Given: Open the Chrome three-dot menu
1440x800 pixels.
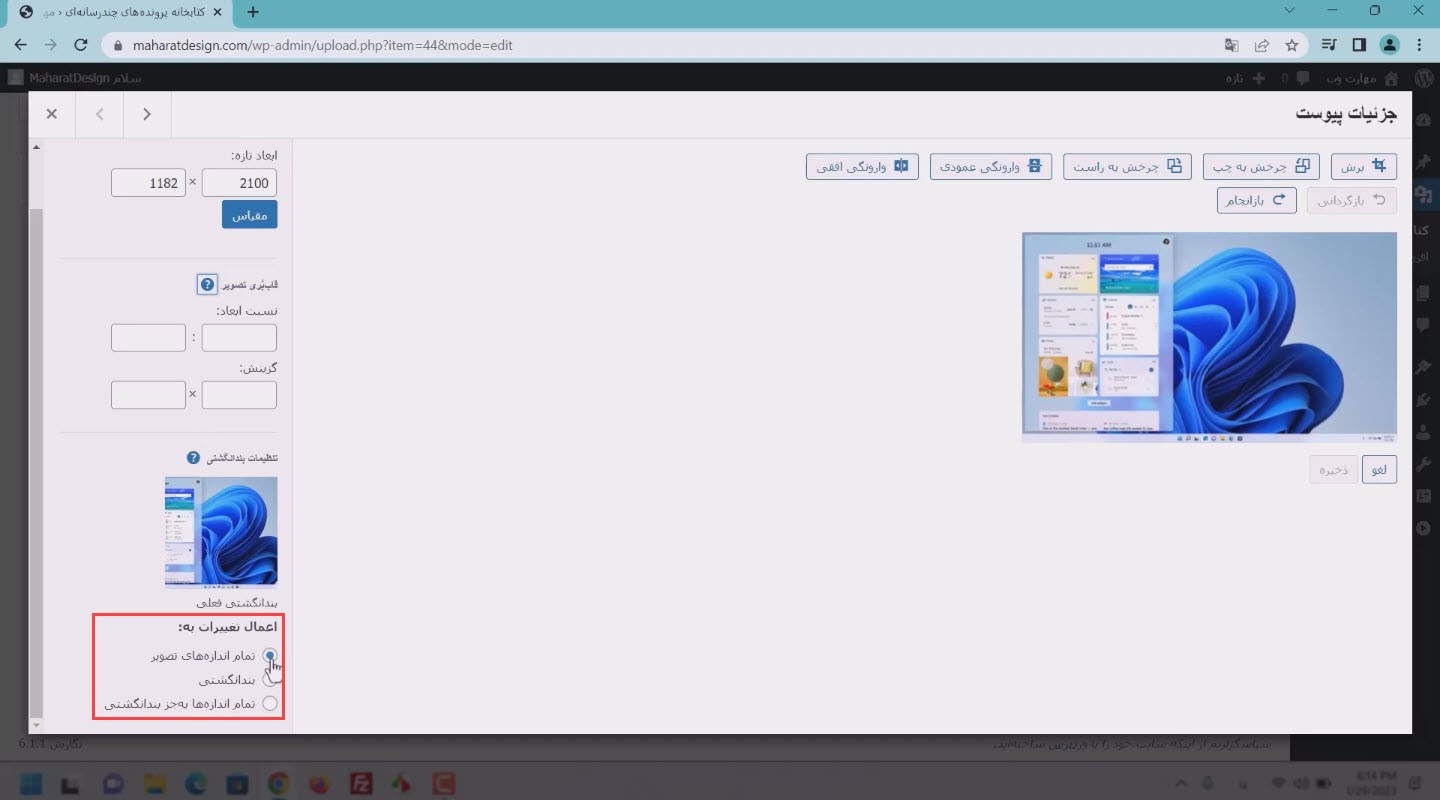Looking at the screenshot, I should 1420,45.
